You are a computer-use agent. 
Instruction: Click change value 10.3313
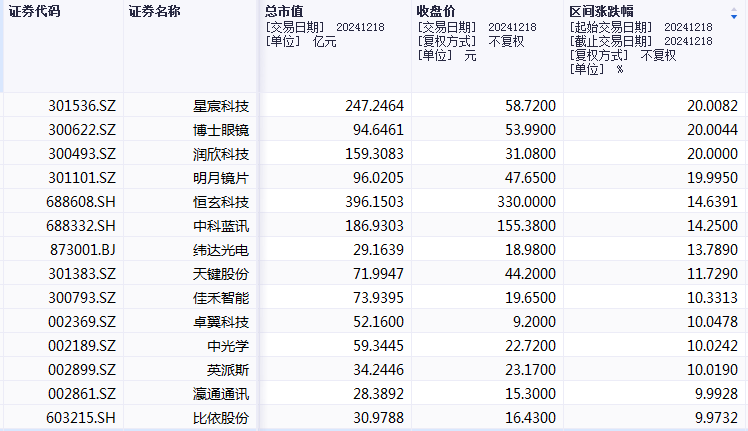point(713,298)
